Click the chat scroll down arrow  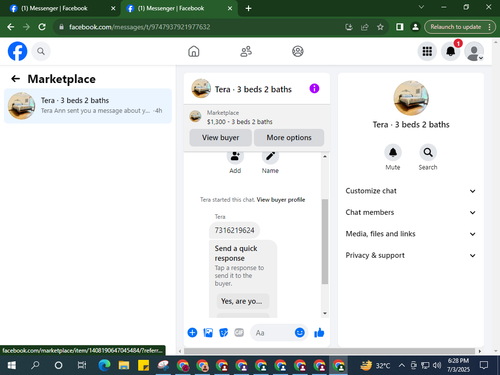click(x=325, y=313)
